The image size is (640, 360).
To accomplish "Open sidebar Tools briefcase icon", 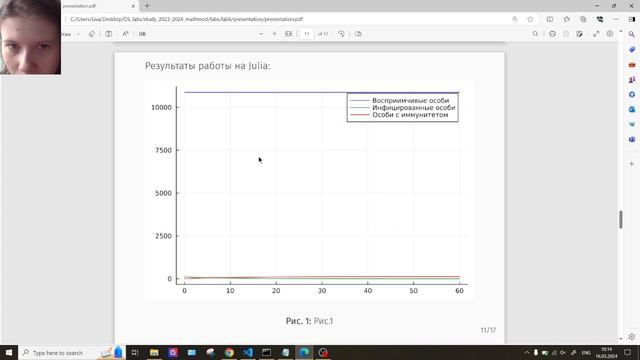I will (632, 64).
